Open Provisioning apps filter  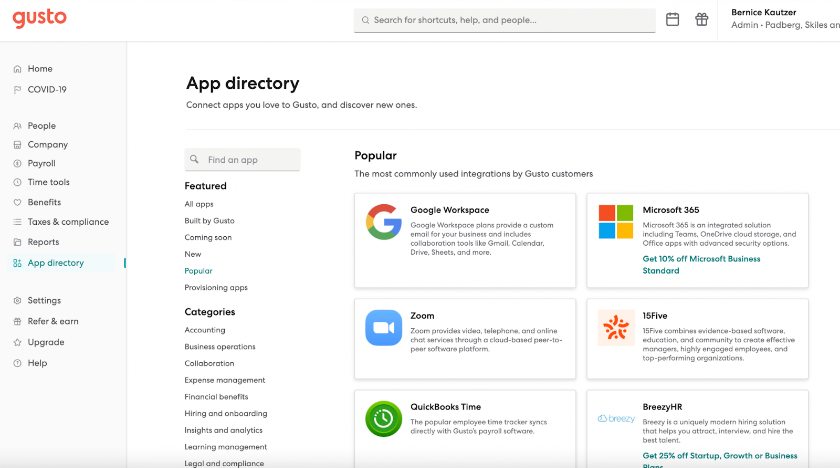[x=216, y=288]
